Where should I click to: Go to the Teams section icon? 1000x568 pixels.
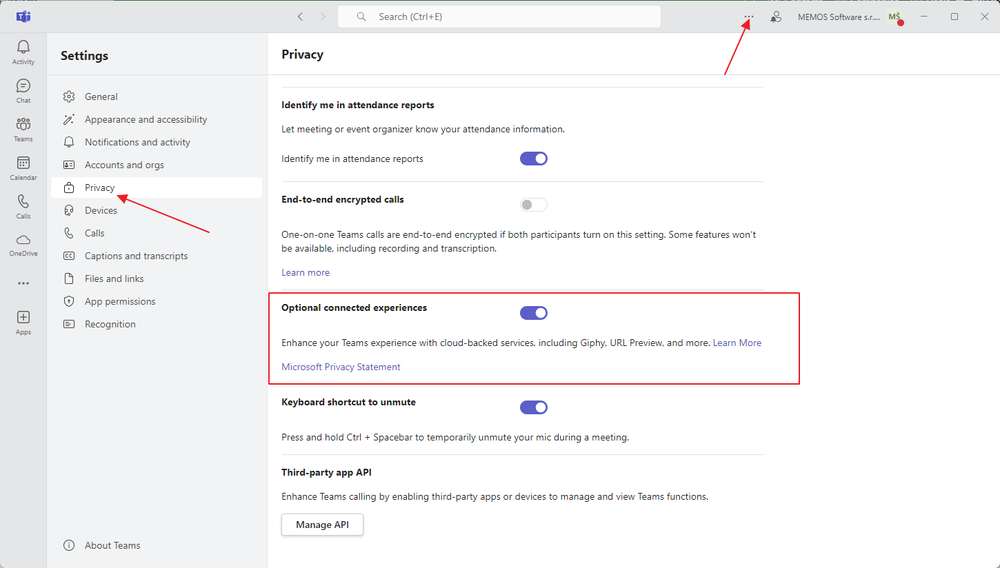pos(23,129)
